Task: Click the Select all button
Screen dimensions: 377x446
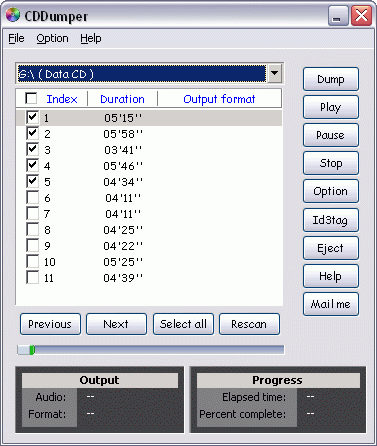Action: coord(183,324)
